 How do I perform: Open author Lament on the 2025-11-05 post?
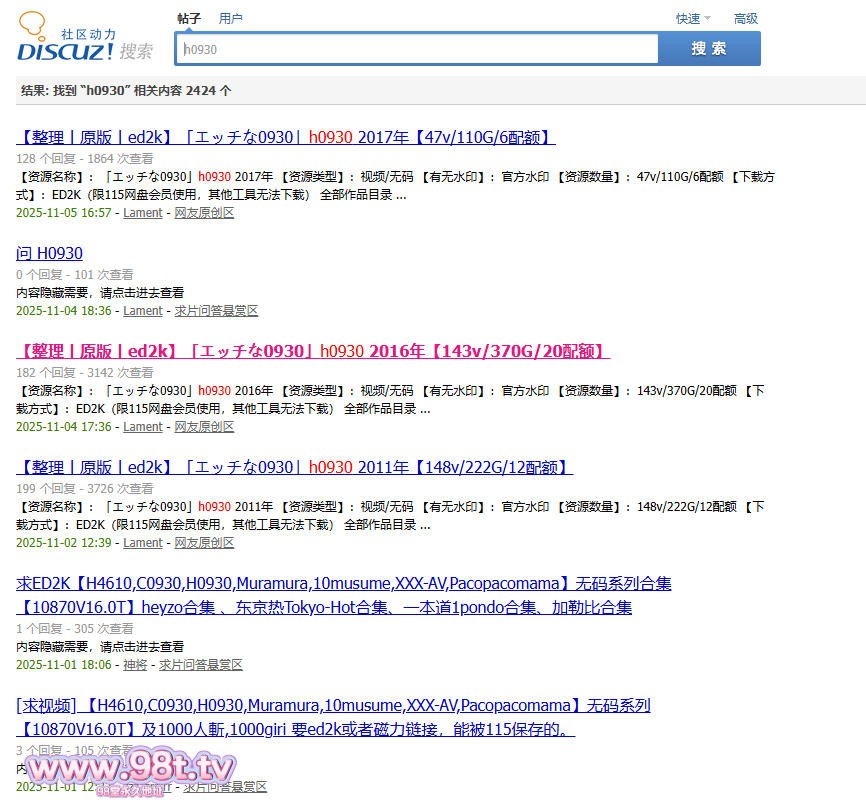coord(142,213)
